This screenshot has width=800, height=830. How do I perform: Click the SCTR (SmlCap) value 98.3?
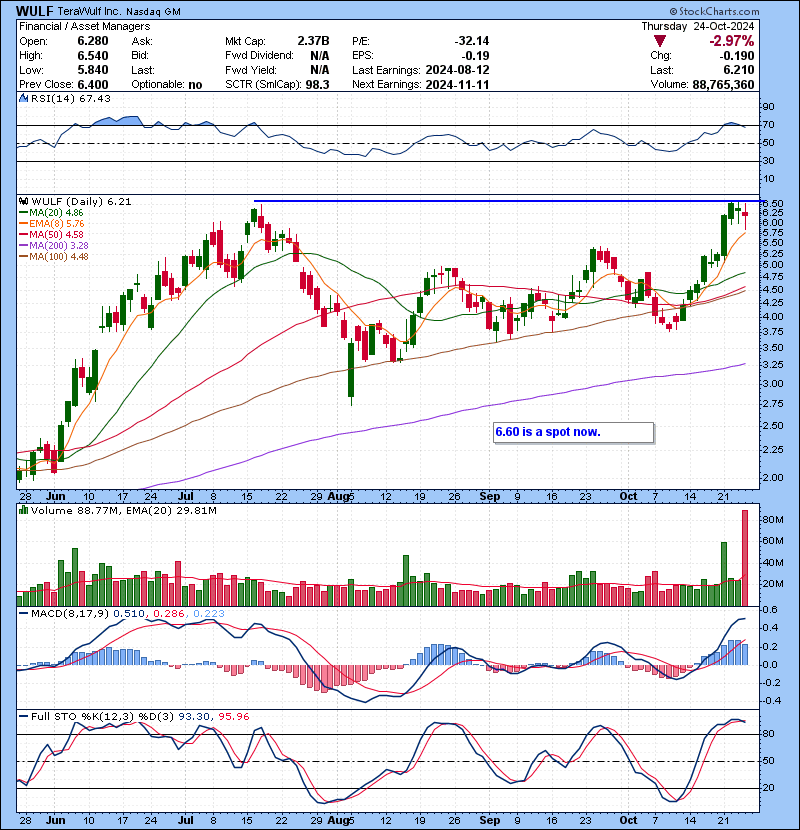(318, 85)
